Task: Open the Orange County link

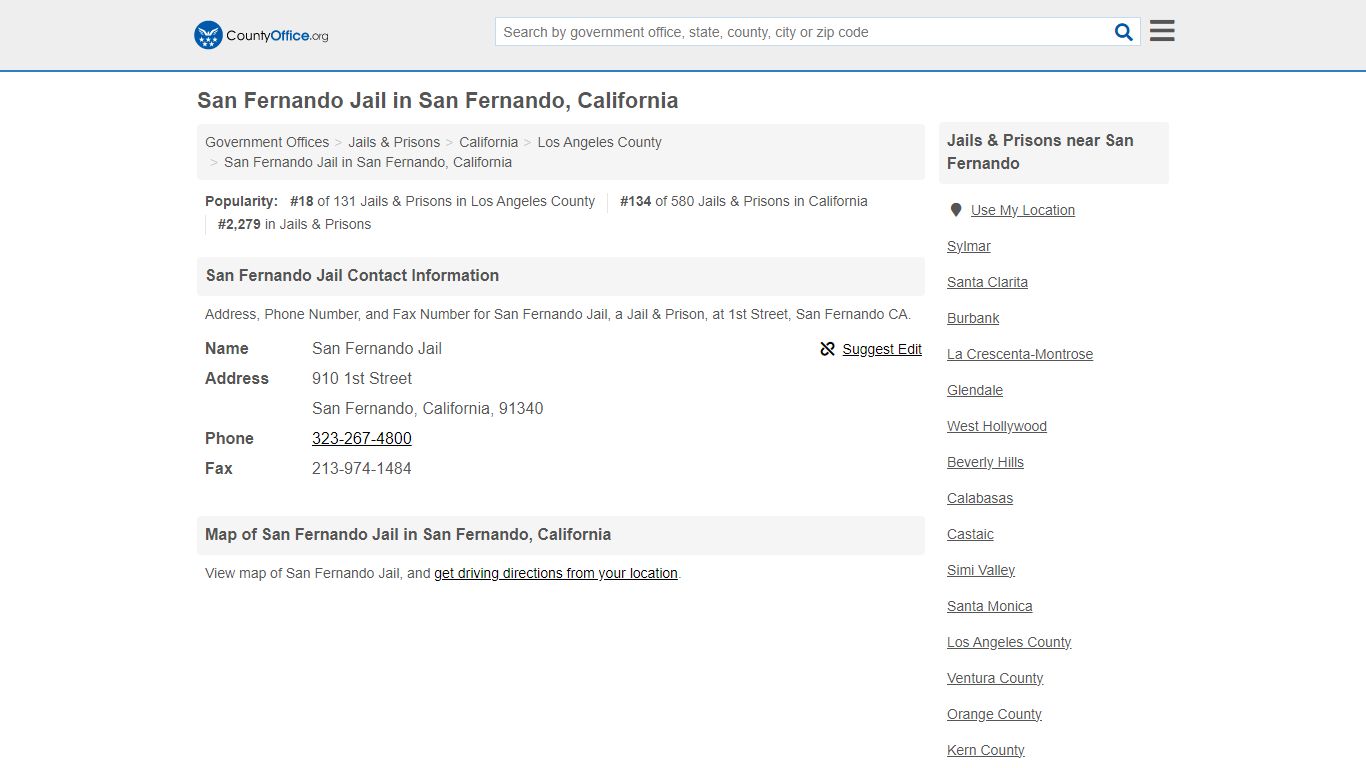Action: click(x=994, y=714)
